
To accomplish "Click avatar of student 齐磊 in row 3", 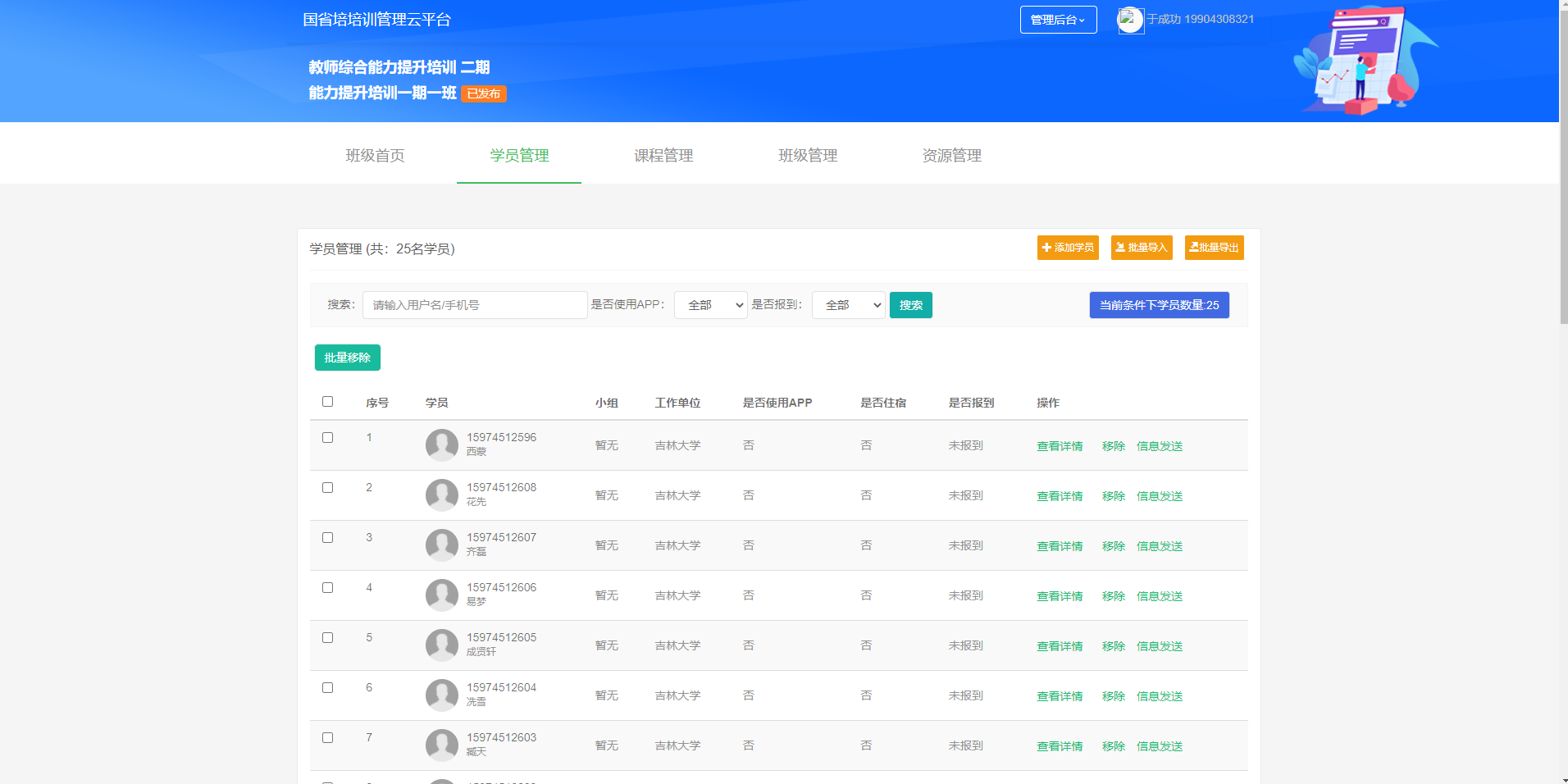I will click(441, 545).
